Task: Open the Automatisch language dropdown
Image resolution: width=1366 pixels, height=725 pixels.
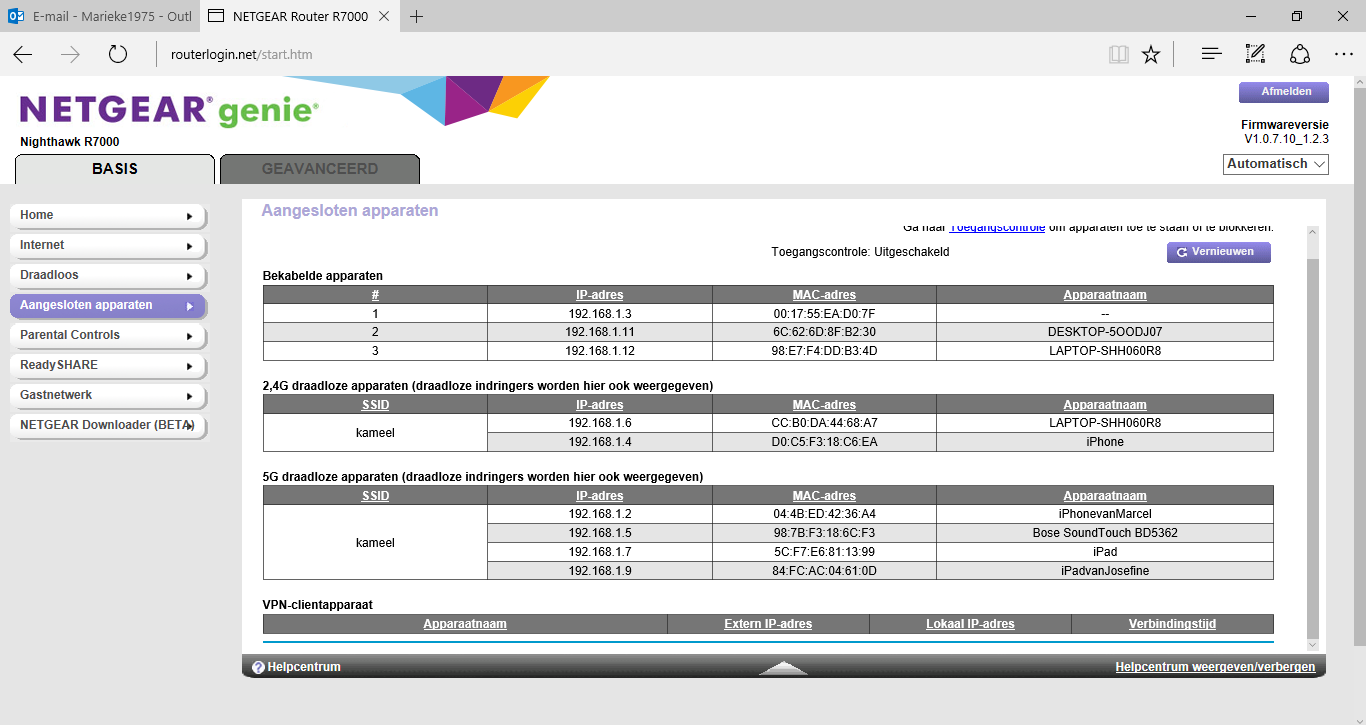Action: pos(1276,164)
